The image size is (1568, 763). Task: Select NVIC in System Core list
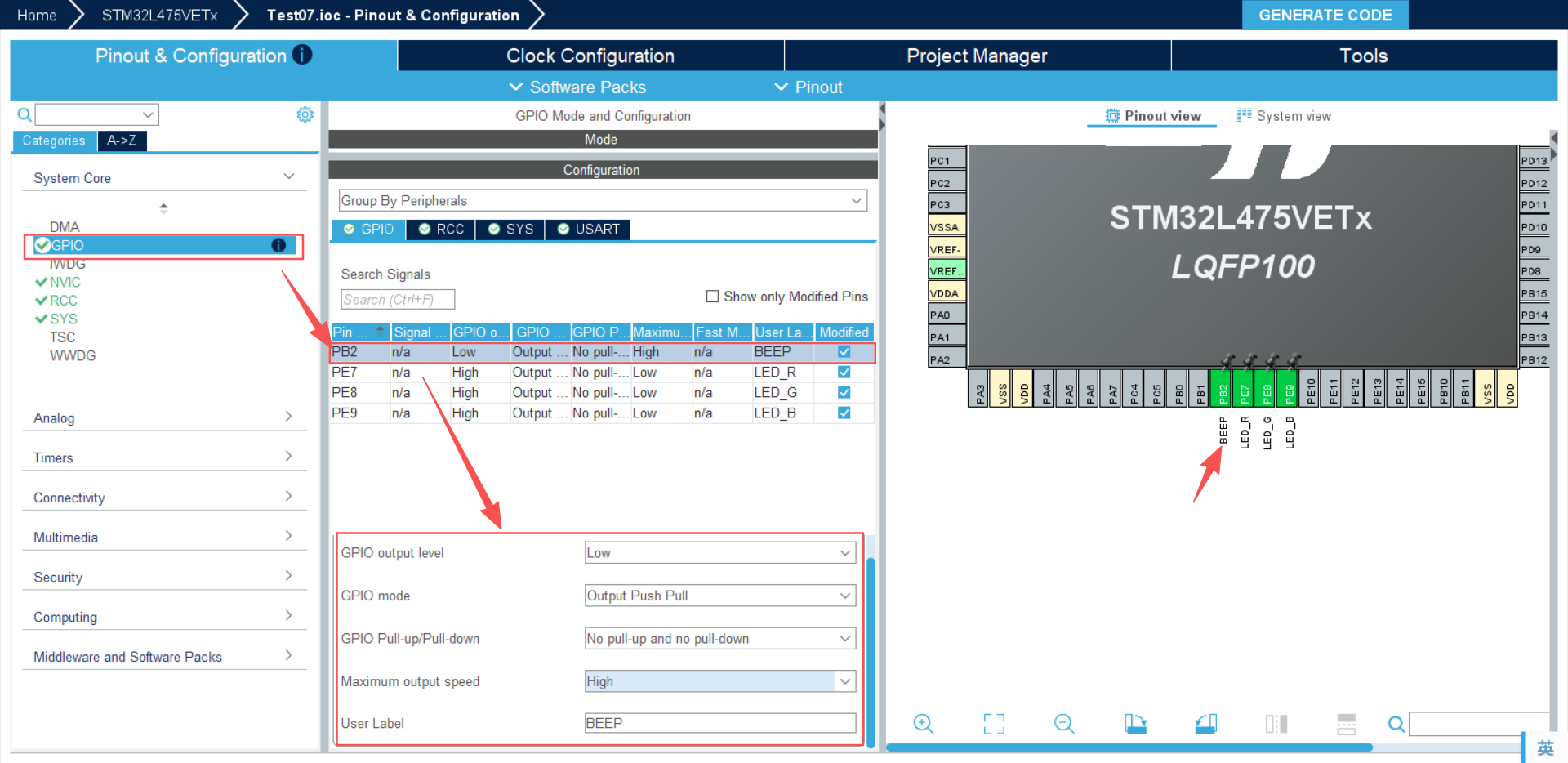pos(65,282)
